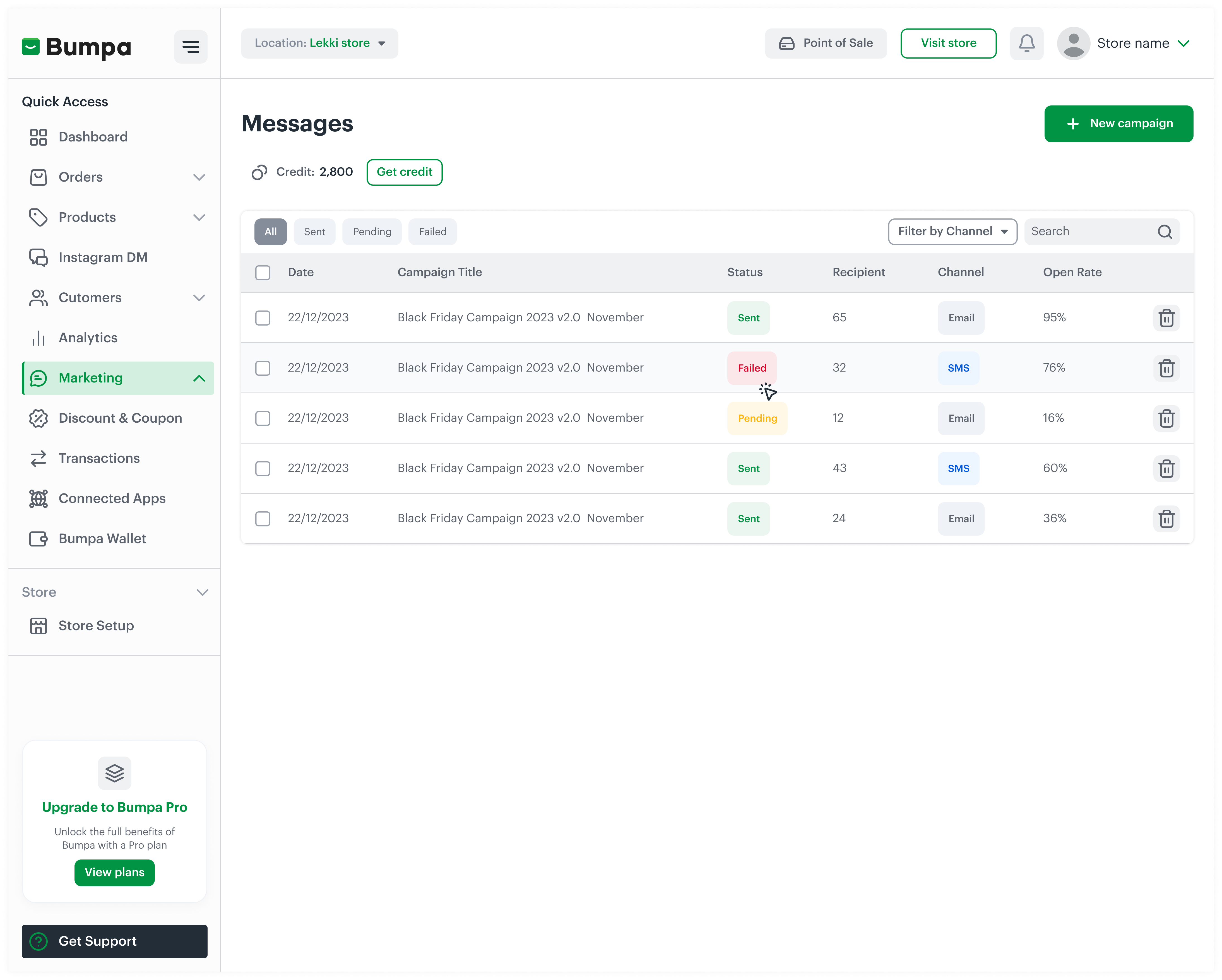This screenshot has width=1222, height=980.
Task: Expand the Orders submenu chevron
Action: coord(199,177)
